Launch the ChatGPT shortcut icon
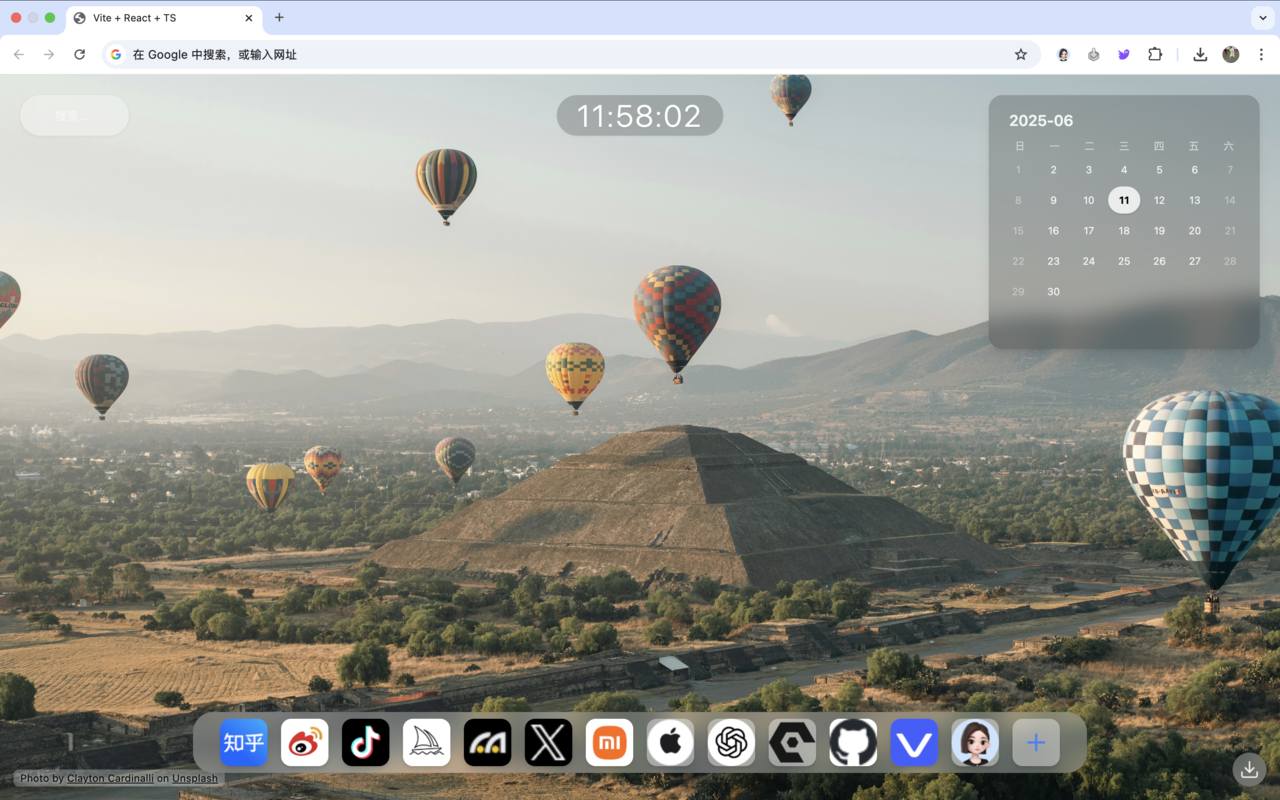The height and width of the screenshot is (800, 1280). pos(732,743)
